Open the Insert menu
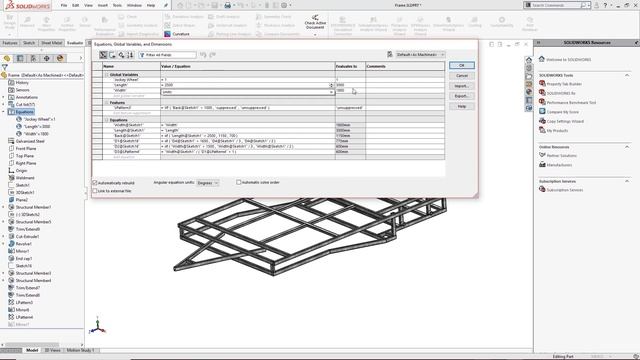 tap(102, 5)
